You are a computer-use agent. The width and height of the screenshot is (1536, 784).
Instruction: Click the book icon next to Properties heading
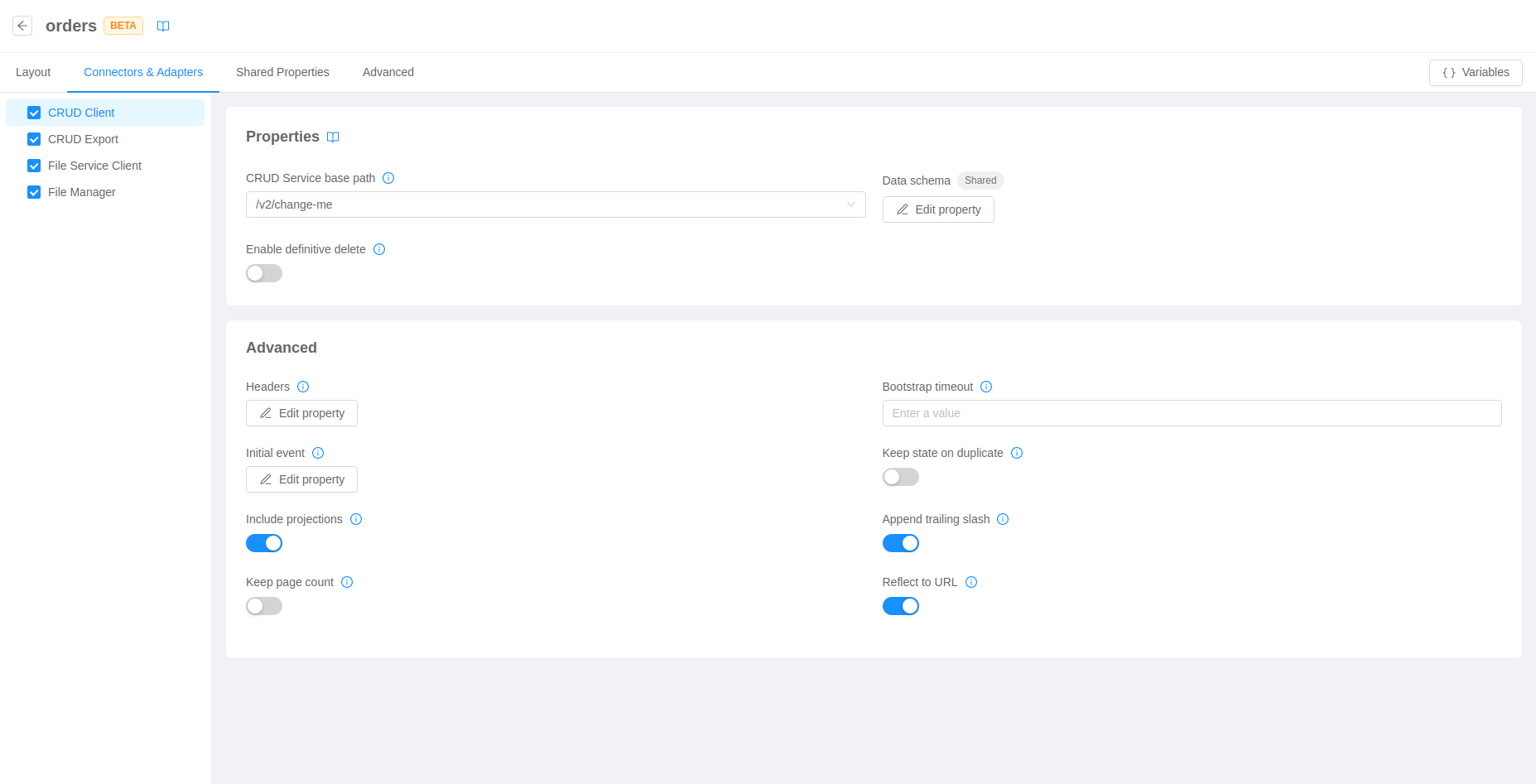click(333, 137)
